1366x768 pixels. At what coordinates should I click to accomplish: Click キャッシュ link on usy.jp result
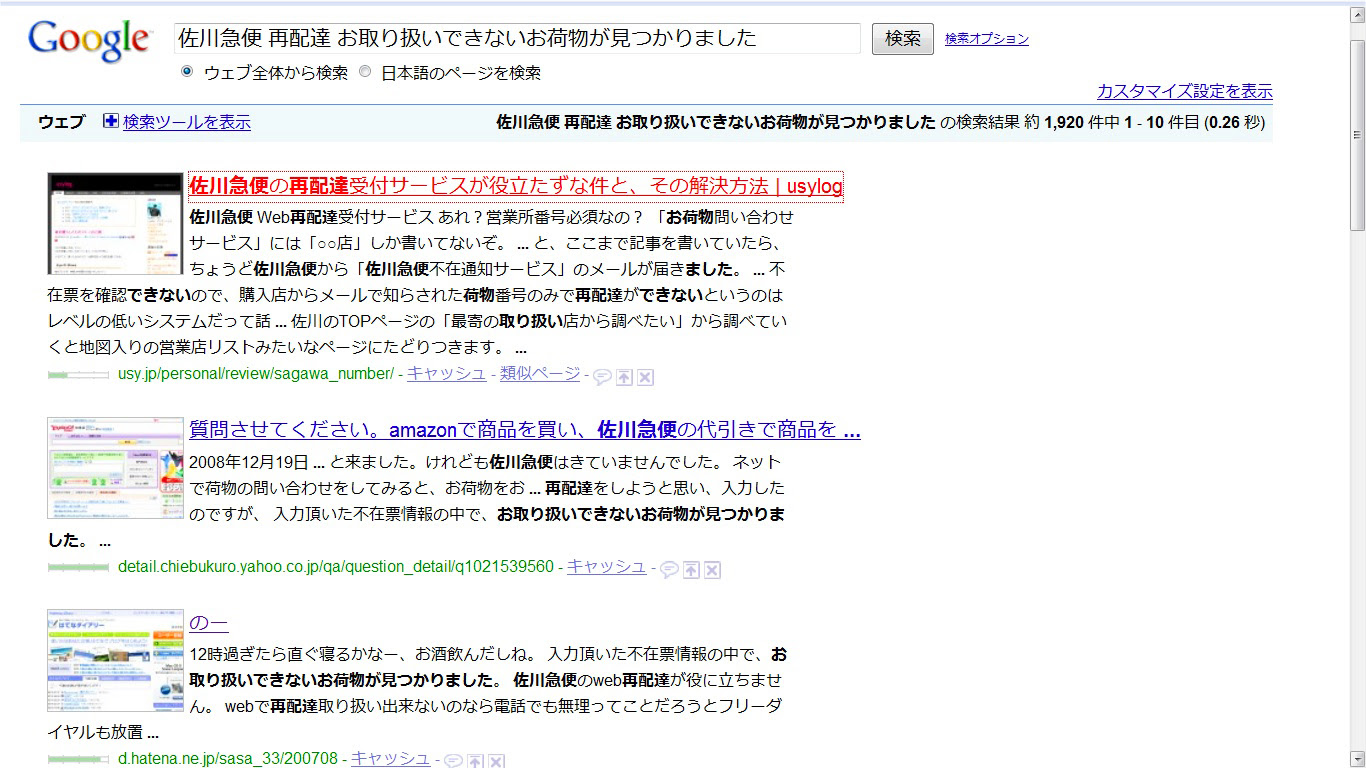tap(446, 374)
